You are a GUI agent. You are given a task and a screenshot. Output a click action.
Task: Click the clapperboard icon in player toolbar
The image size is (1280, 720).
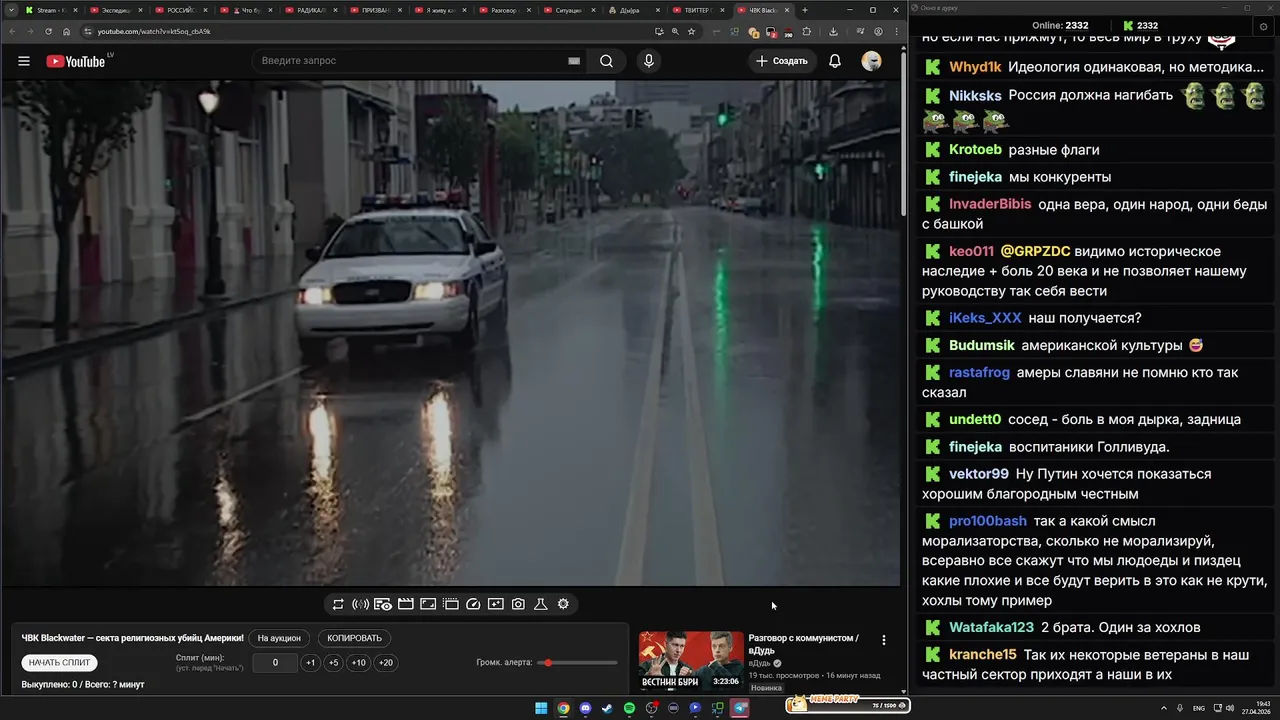(406, 604)
